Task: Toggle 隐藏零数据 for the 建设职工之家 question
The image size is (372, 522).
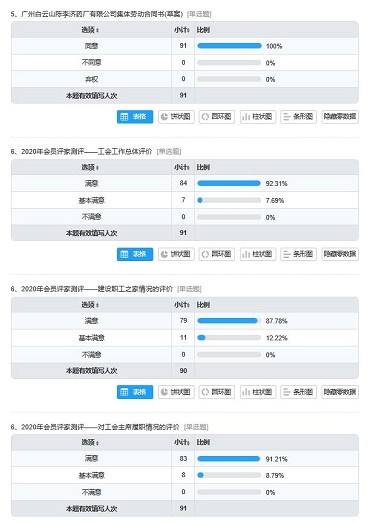Action: (x=340, y=392)
